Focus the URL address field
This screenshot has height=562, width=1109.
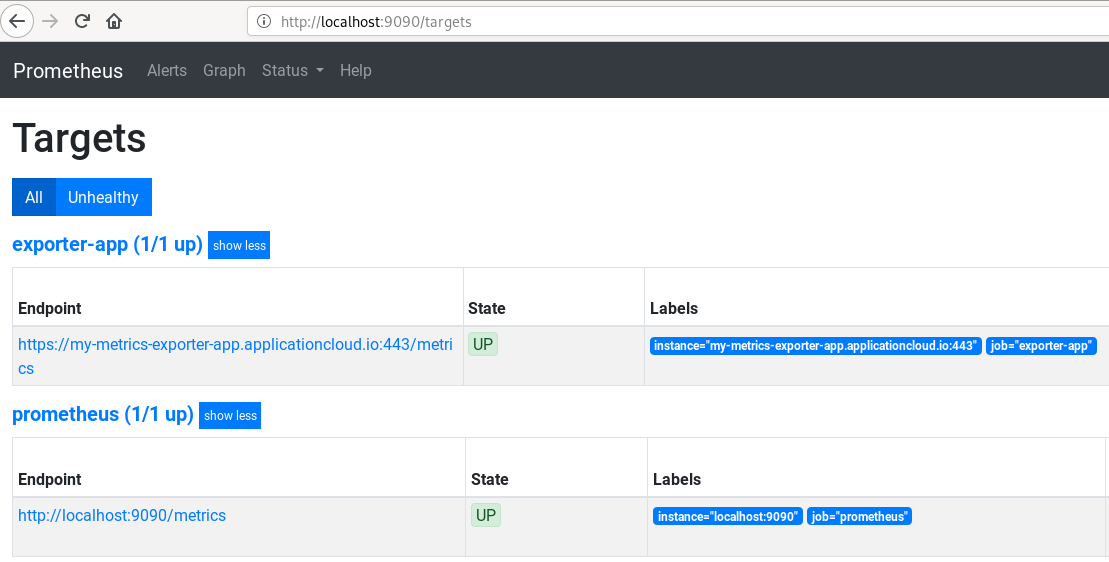(x=678, y=21)
